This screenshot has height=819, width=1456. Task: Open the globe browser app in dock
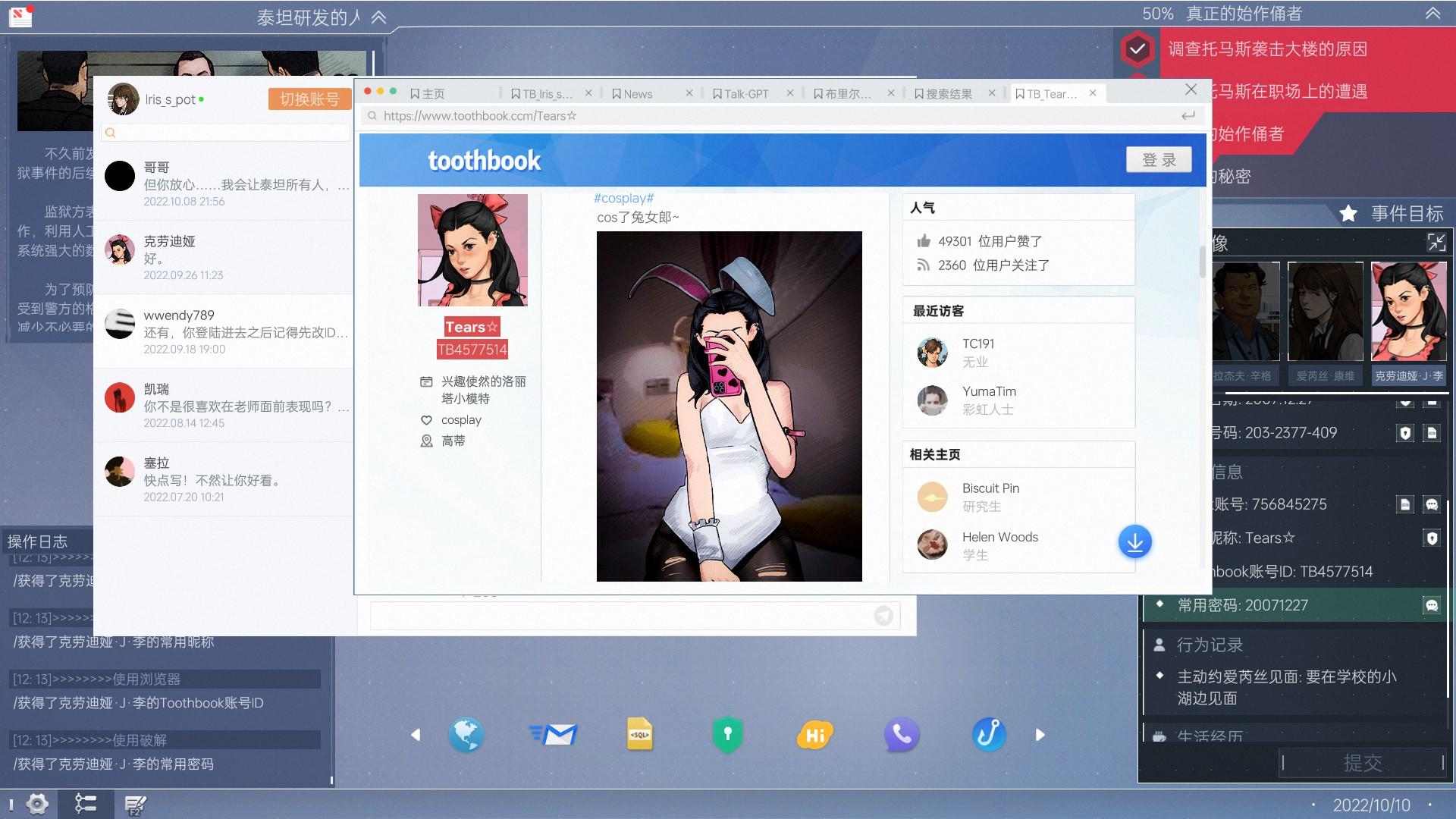pyautogui.click(x=466, y=735)
